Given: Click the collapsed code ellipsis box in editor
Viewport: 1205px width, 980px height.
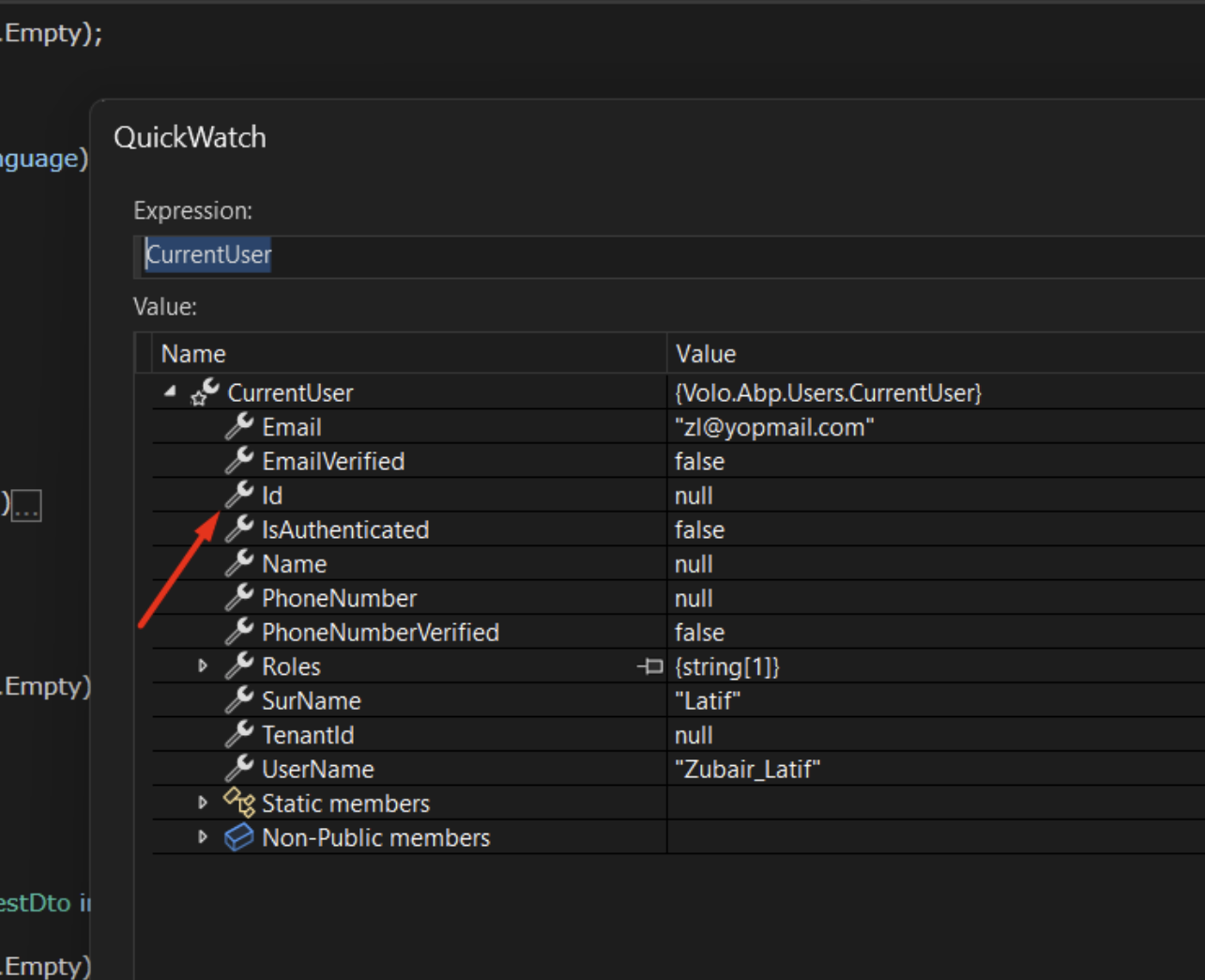Looking at the screenshot, I should 26,507.
